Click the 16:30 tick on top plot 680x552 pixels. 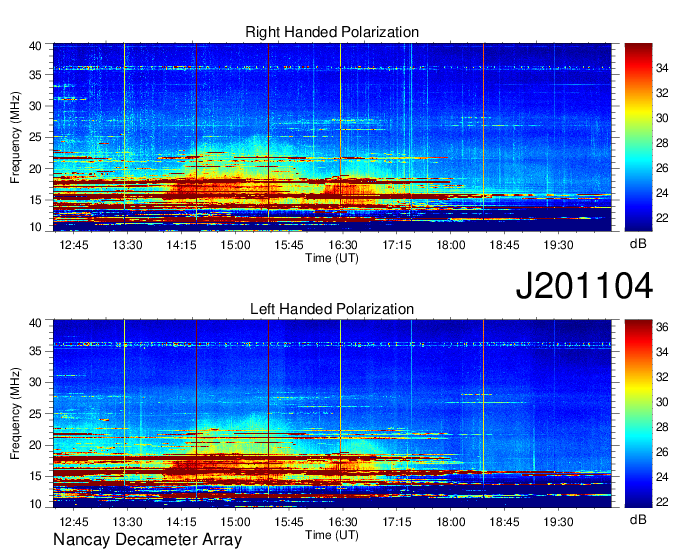[x=343, y=245]
